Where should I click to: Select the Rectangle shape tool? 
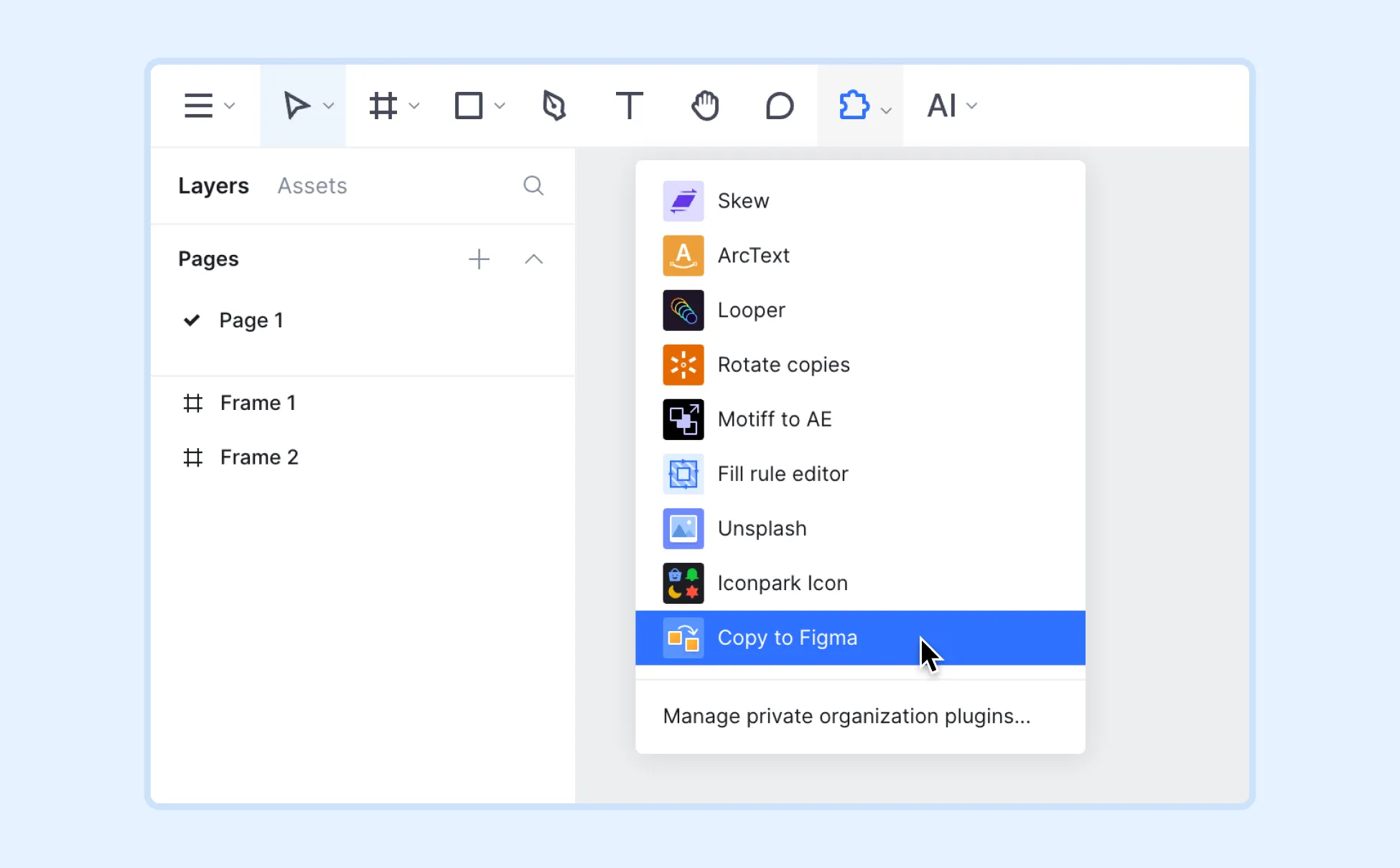click(469, 106)
